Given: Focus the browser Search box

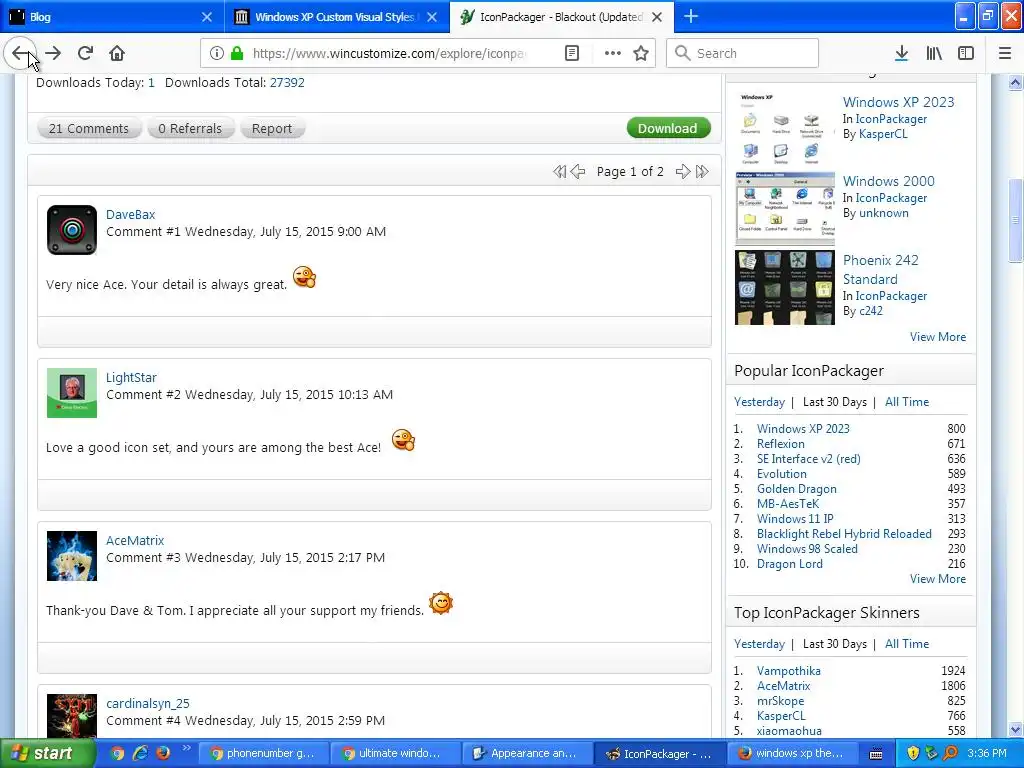Looking at the screenshot, I should pos(742,54).
